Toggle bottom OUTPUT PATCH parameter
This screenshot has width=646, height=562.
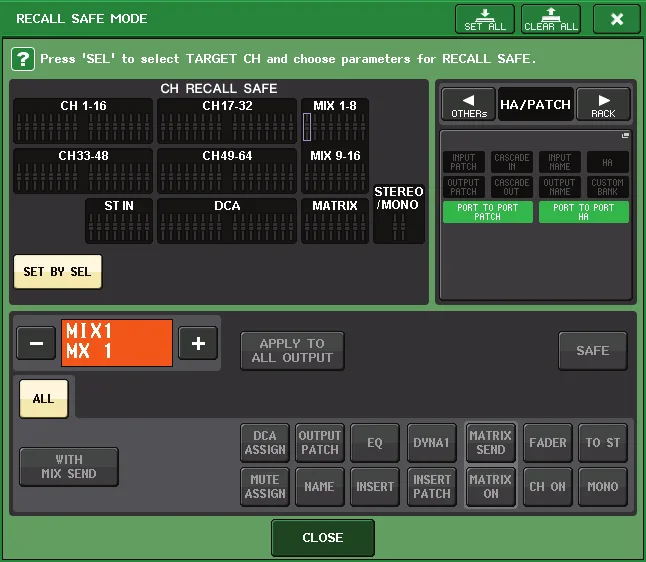320,443
